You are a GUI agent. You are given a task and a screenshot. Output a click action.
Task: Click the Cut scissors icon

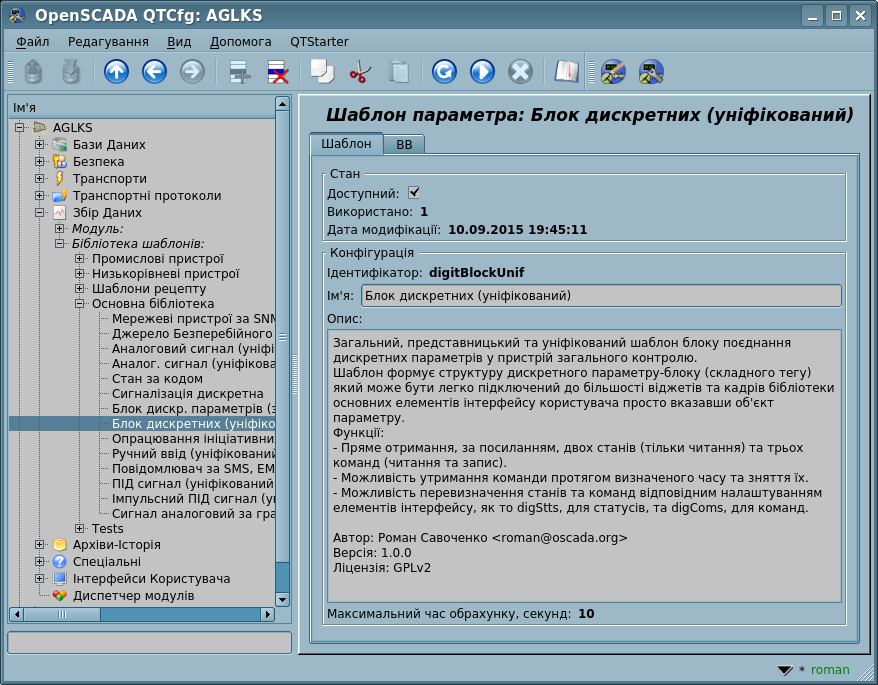click(360, 72)
